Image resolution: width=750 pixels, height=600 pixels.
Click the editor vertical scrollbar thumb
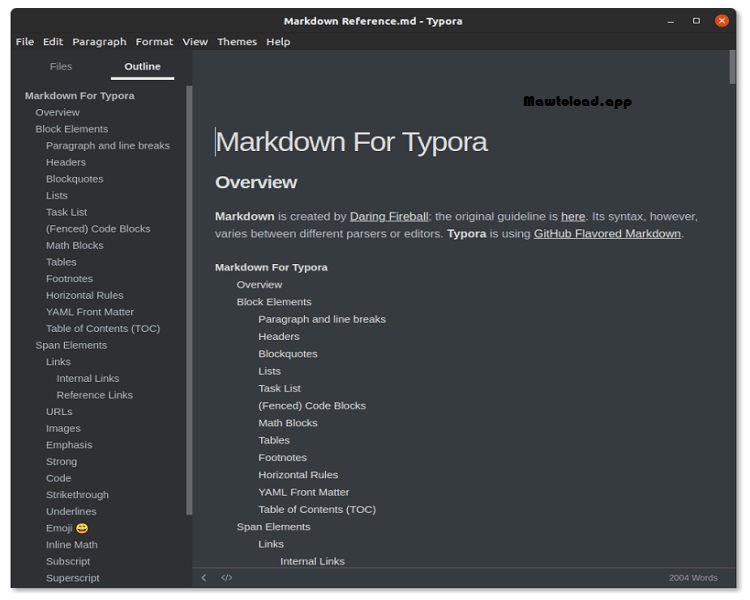tap(732, 67)
